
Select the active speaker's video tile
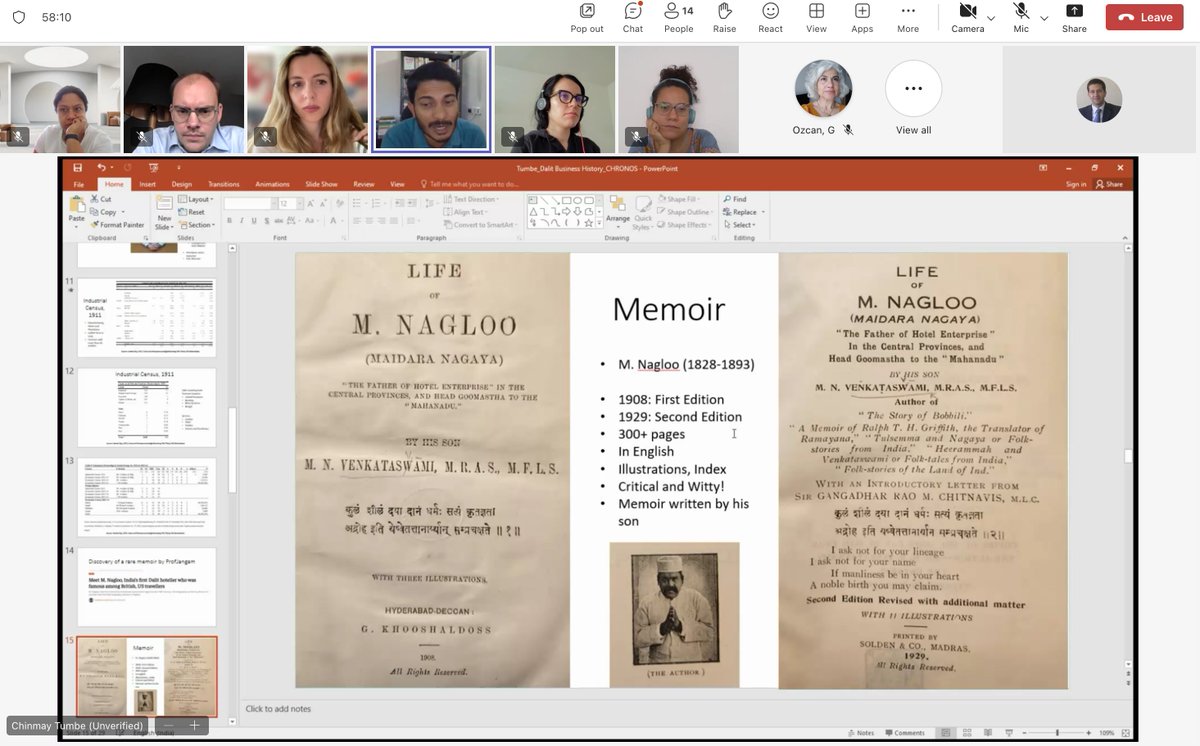point(431,99)
